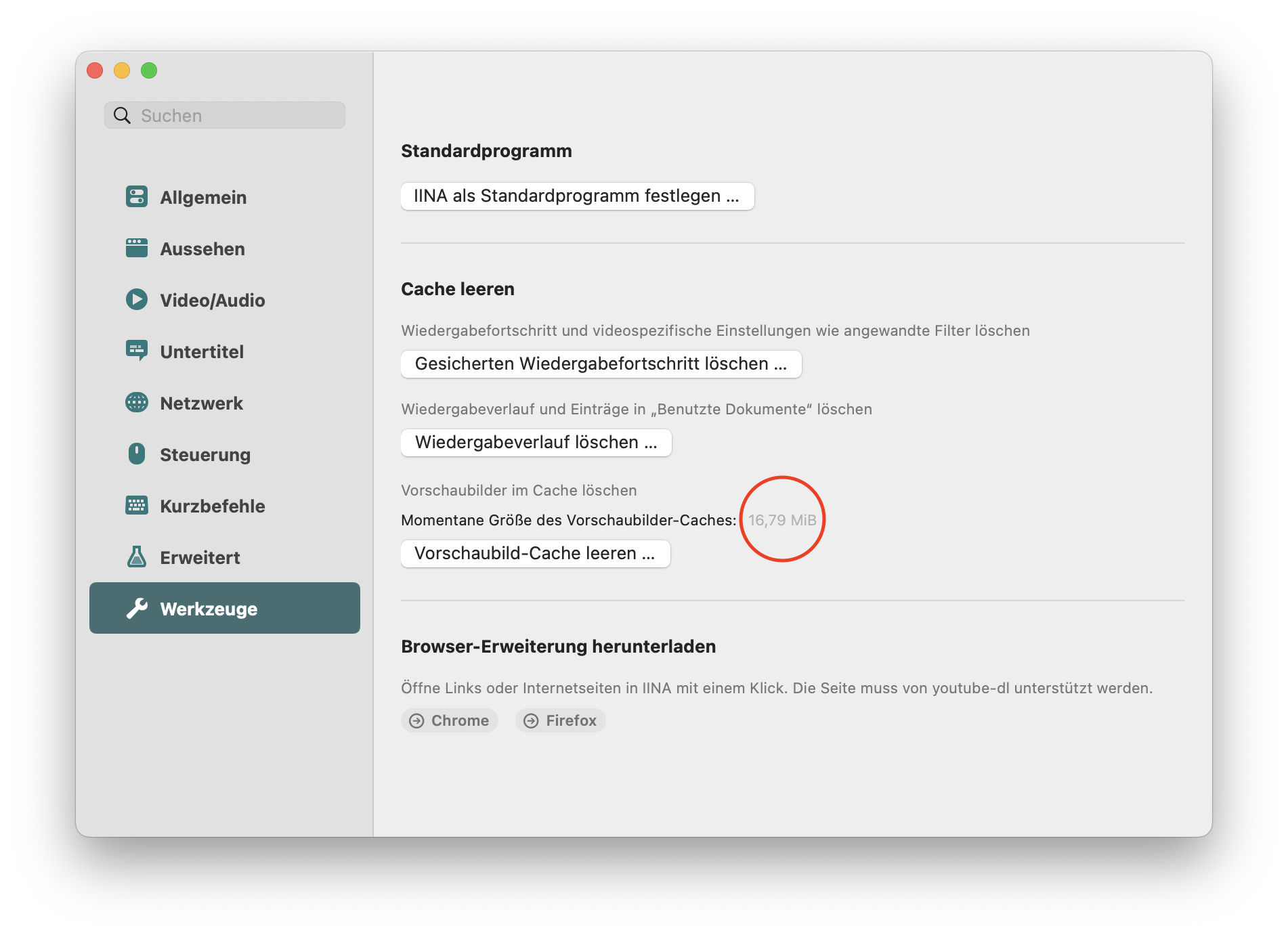Click the Allgemein sidebar icon

click(137, 196)
